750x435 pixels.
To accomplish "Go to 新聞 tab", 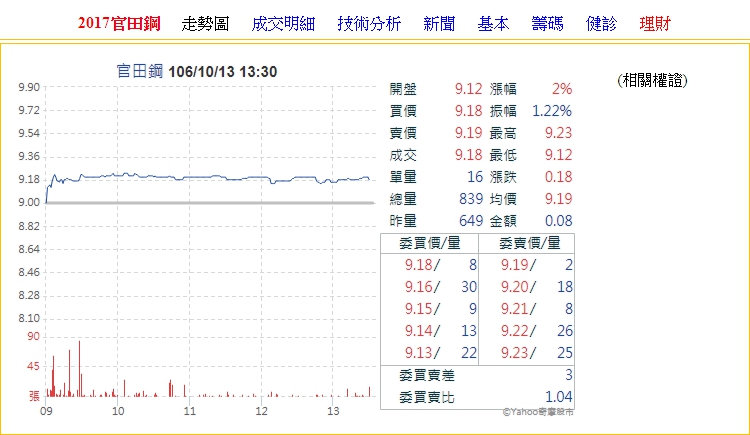I will coord(439,24).
